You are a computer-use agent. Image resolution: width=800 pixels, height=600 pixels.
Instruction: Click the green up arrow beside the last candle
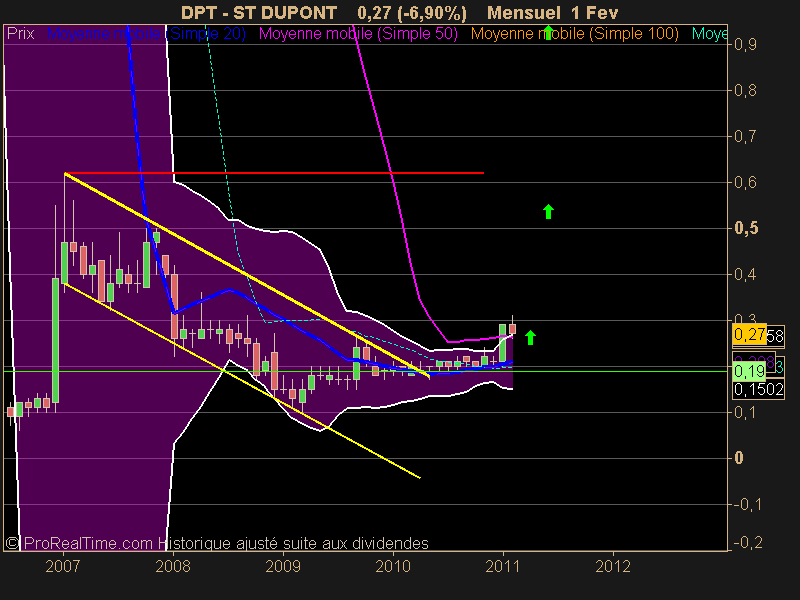(x=531, y=337)
